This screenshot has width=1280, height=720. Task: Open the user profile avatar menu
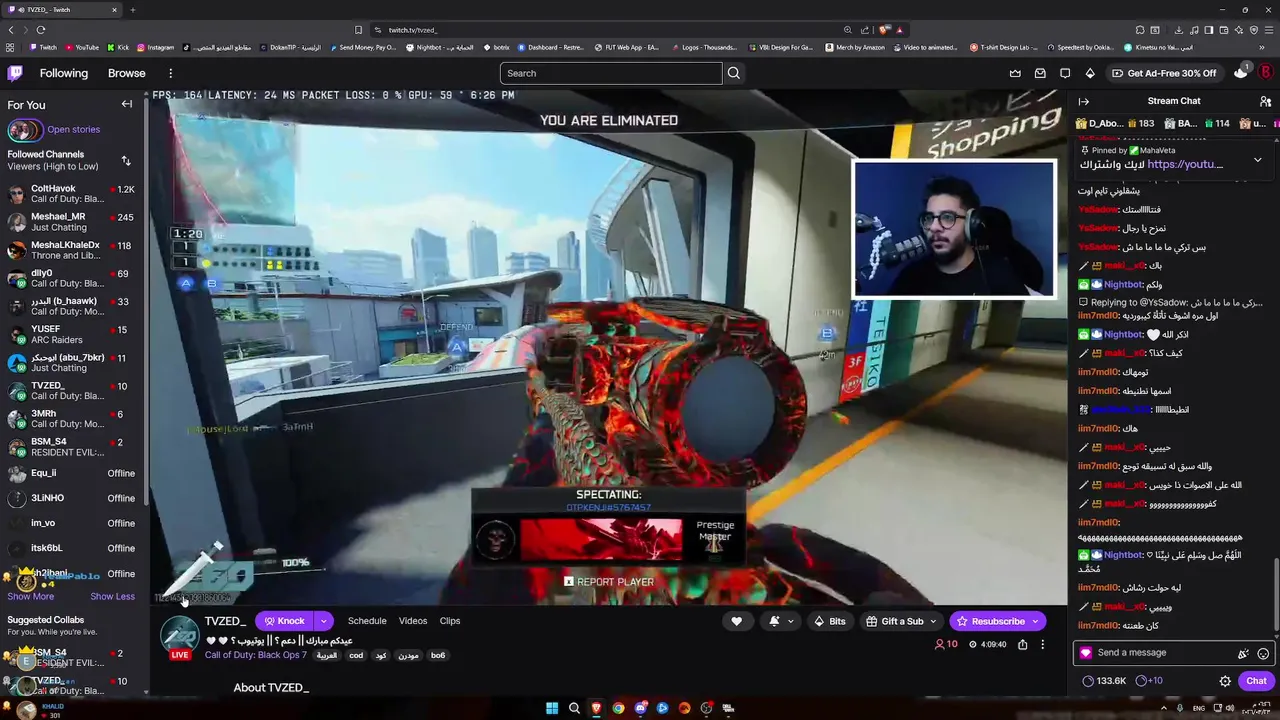pos(1265,73)
